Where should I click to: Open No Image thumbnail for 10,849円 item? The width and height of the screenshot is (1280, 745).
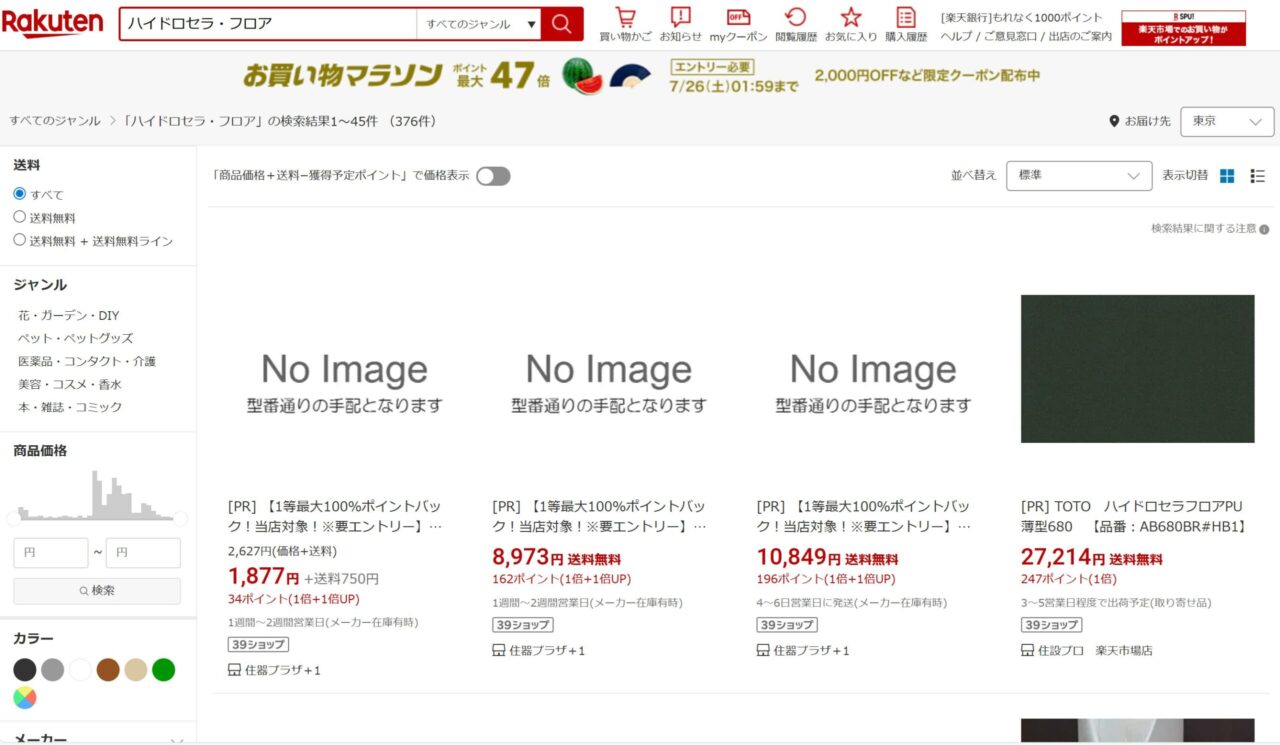point(873,369)
